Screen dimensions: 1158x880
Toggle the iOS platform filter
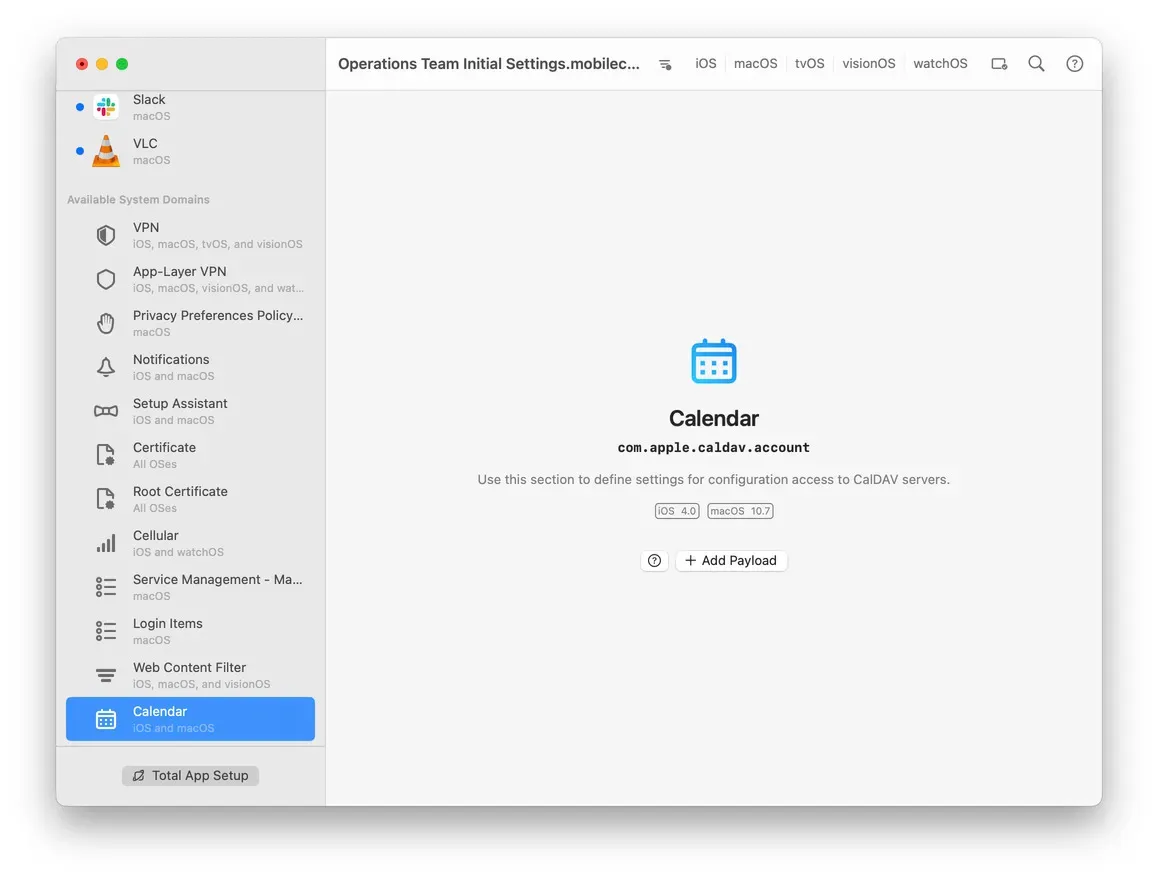[x=706, y=63]
